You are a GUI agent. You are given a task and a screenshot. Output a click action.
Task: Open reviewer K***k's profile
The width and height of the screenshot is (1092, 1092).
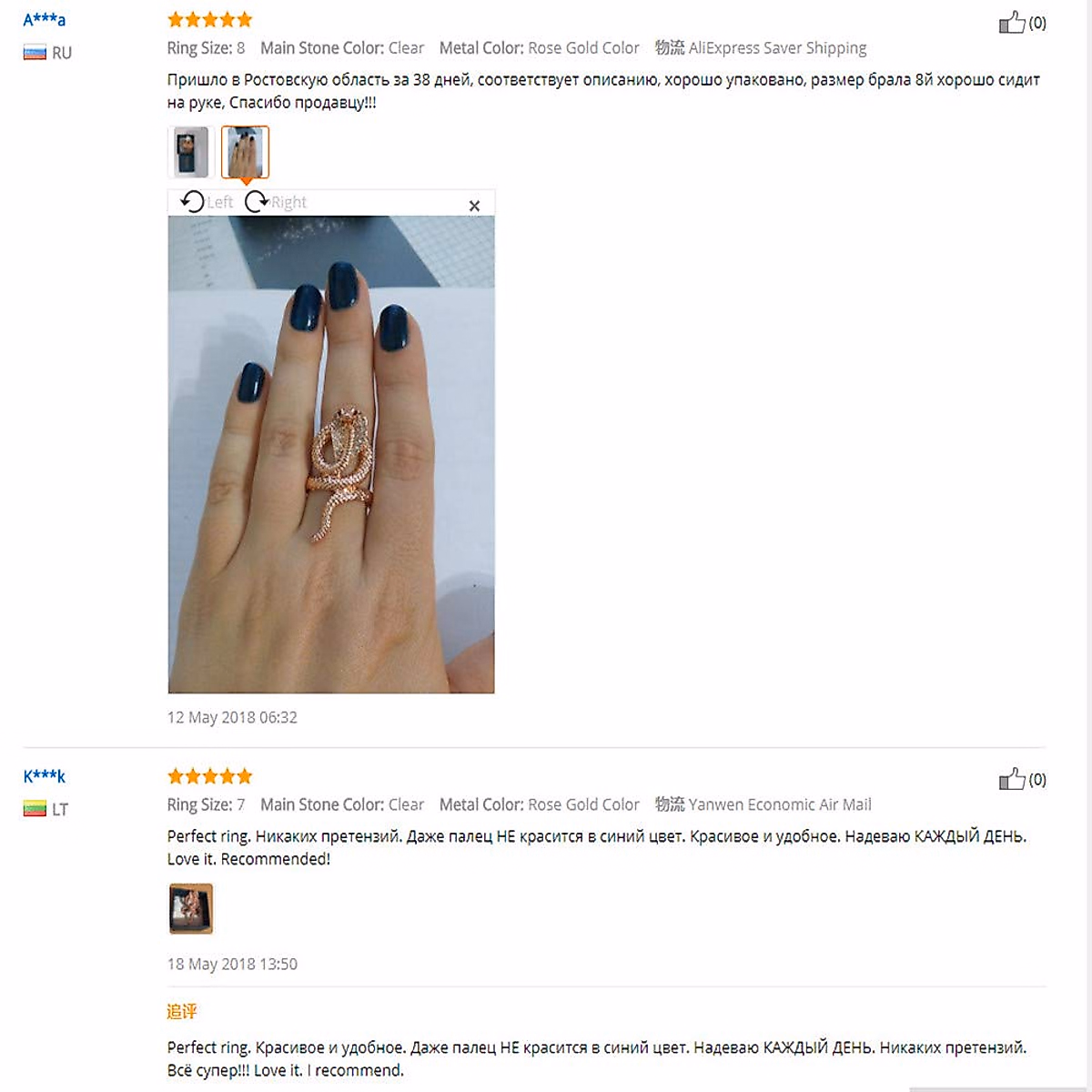[x=45, y=776]
